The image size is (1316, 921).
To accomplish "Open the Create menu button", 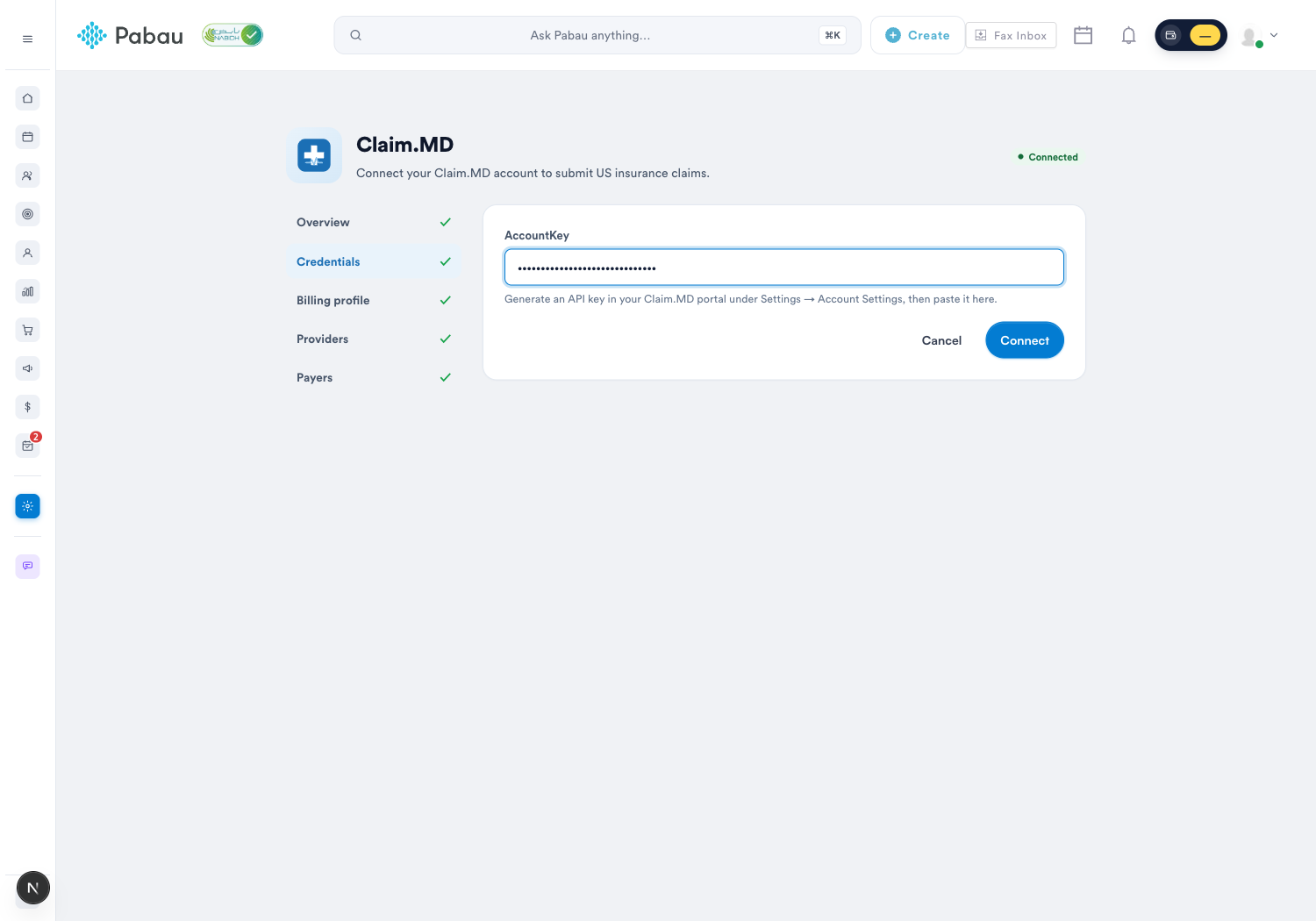I will tap(918, 35).
